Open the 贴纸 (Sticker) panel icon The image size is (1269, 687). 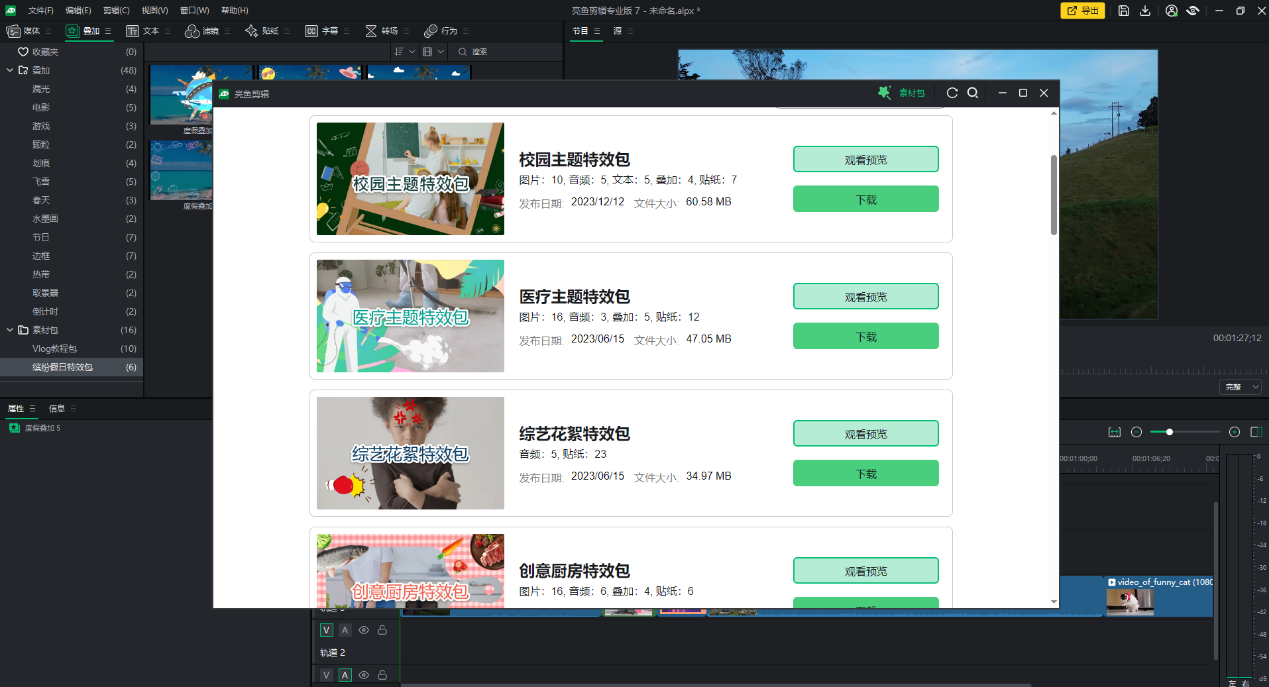pos(249,30)
